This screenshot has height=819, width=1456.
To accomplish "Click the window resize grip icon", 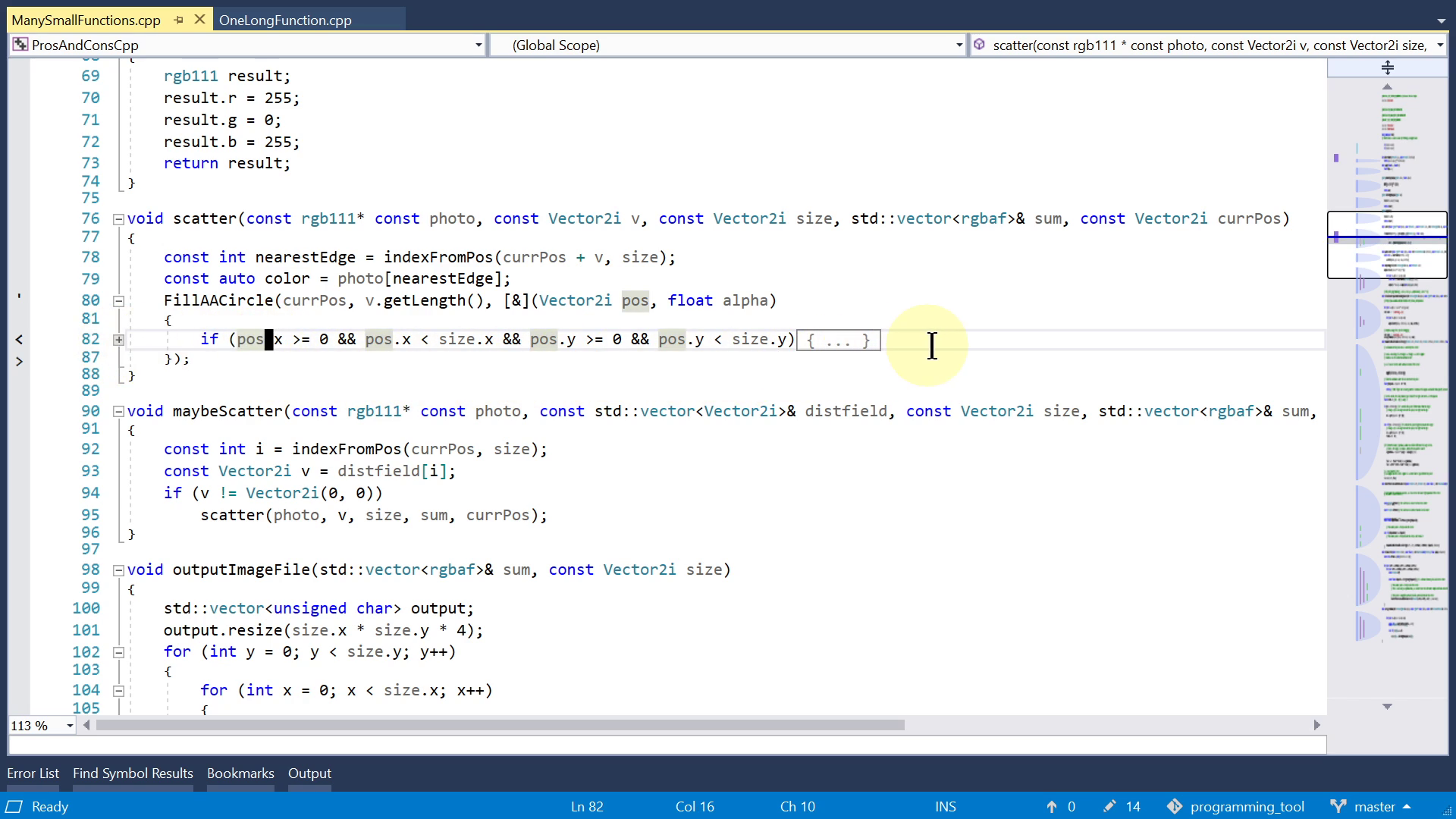I will pos(1447,811).
